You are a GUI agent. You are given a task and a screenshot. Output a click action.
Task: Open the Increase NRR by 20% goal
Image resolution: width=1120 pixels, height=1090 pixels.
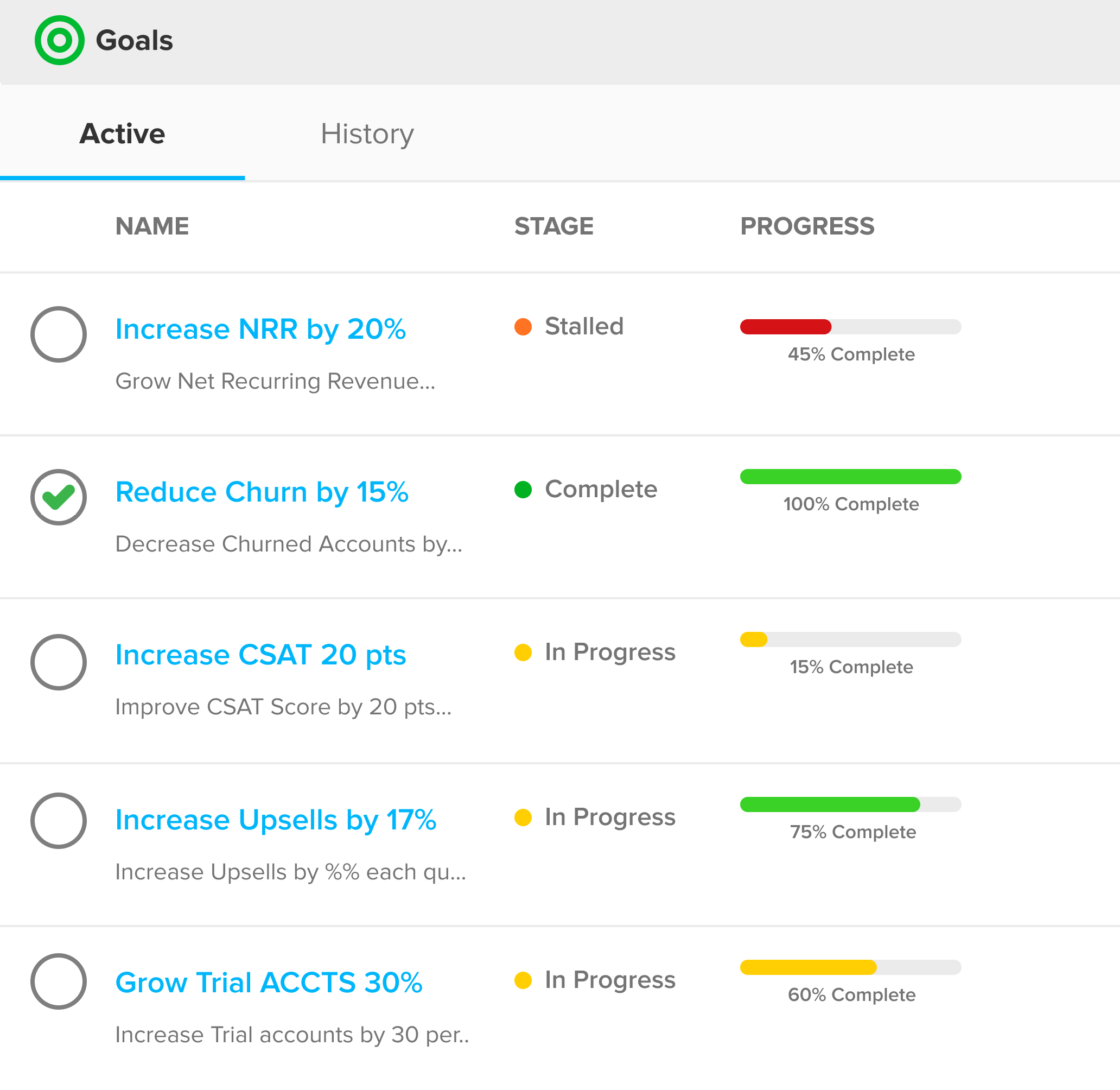tap(260, 328)
